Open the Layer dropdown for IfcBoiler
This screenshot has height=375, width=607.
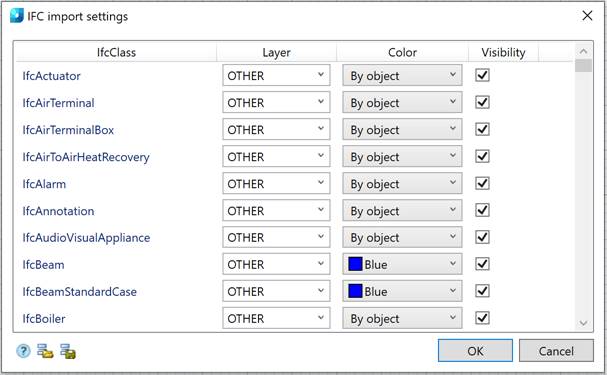pyautogui.click(x=276, y=318)
